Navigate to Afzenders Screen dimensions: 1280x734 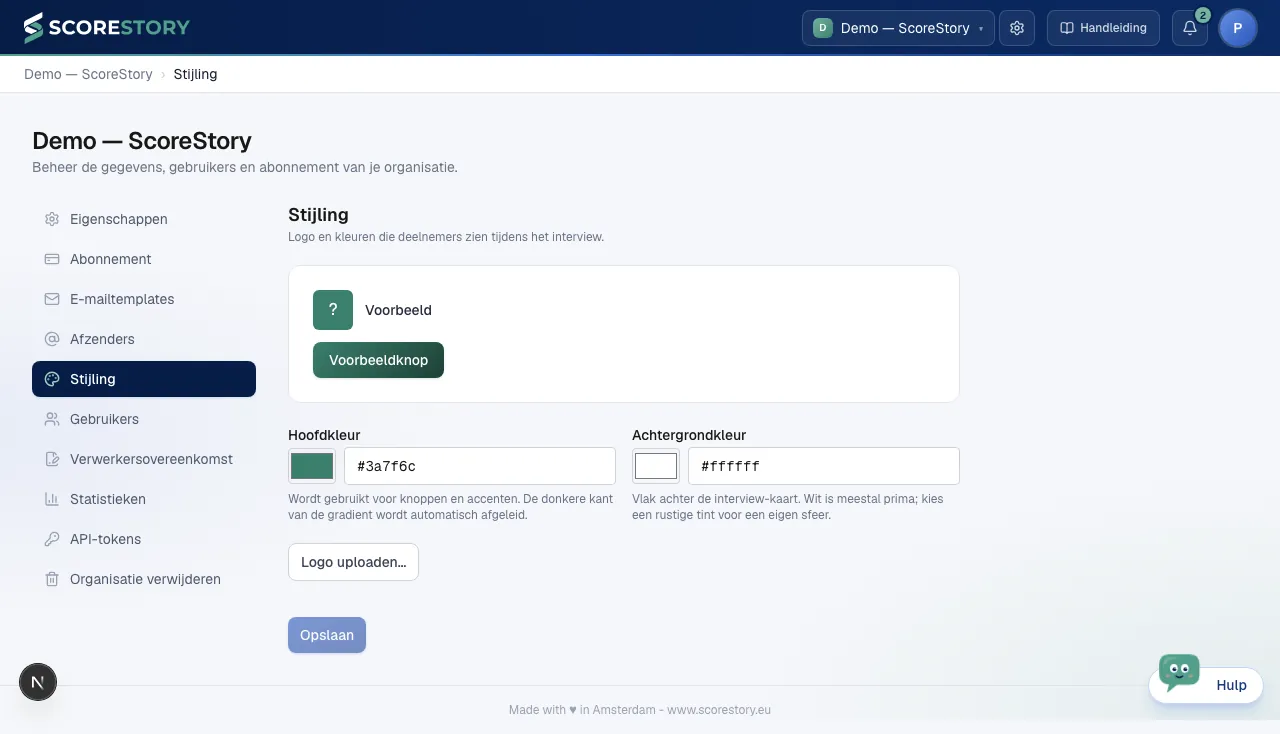coord(144,339)
